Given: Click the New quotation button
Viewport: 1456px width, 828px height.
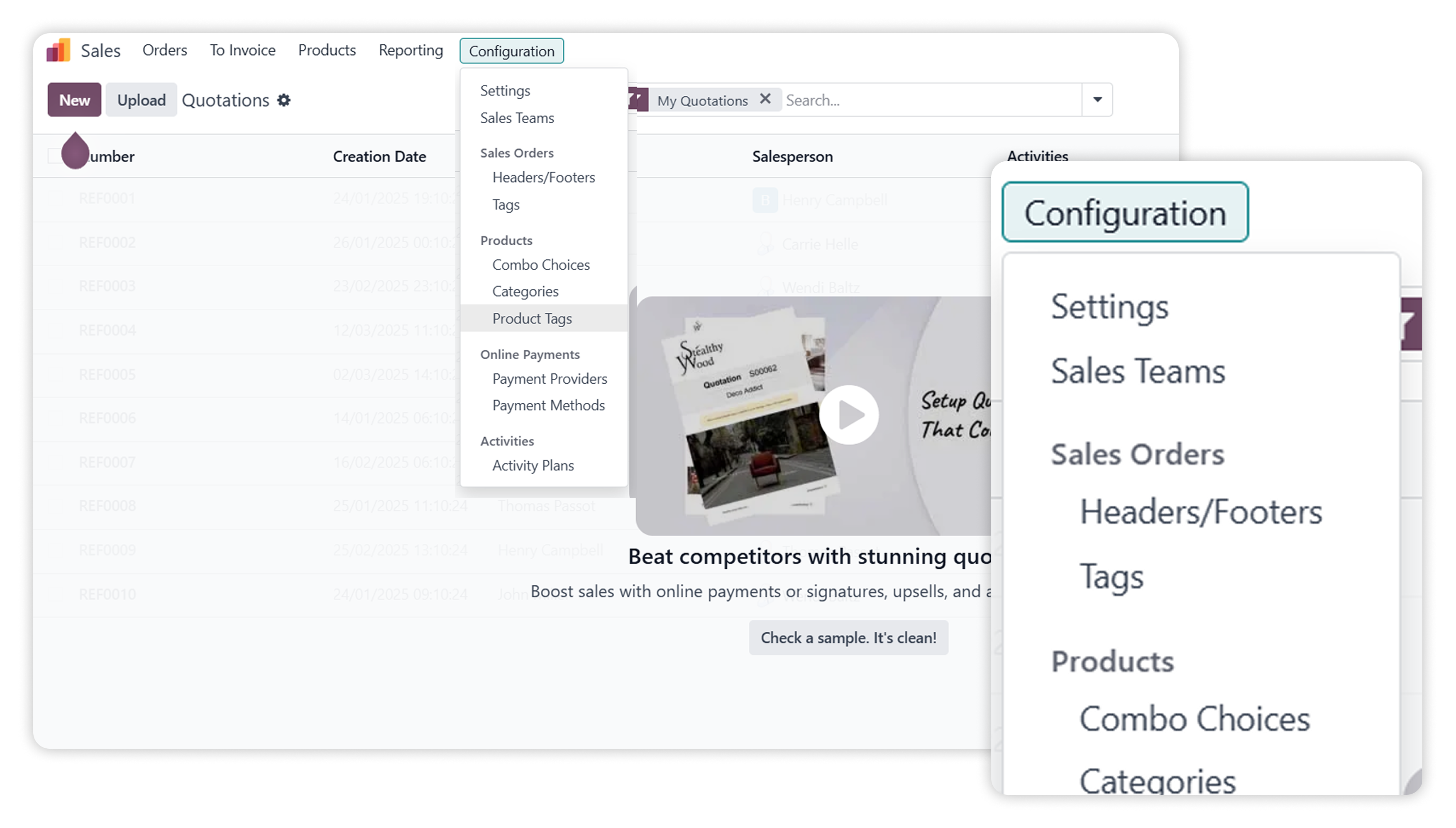Looking at the screenshot, I should 74,100.
